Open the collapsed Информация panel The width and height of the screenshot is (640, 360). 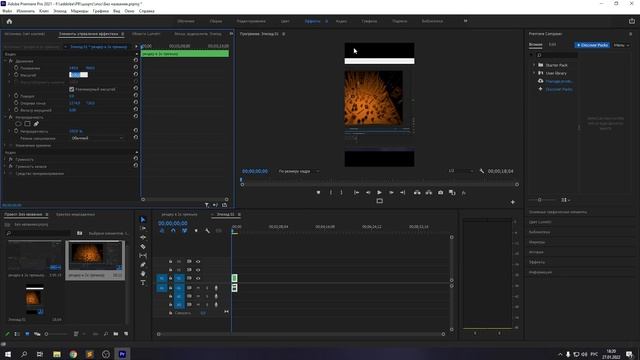[x=540, y=272]
